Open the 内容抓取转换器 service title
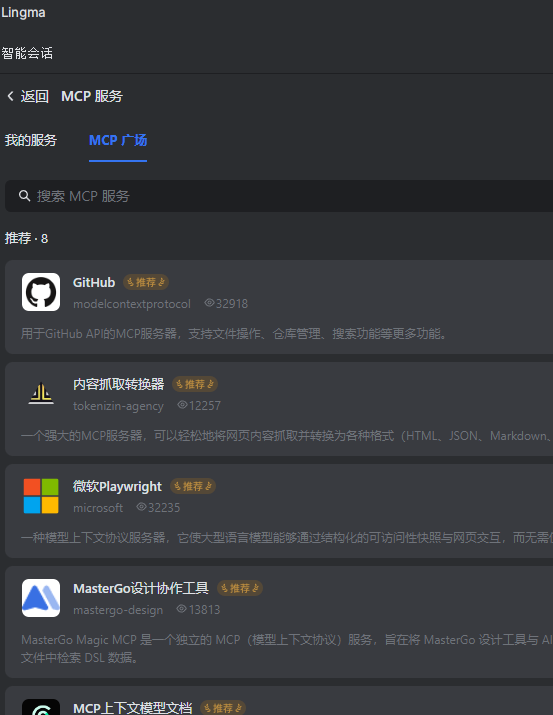 [119, 384]
